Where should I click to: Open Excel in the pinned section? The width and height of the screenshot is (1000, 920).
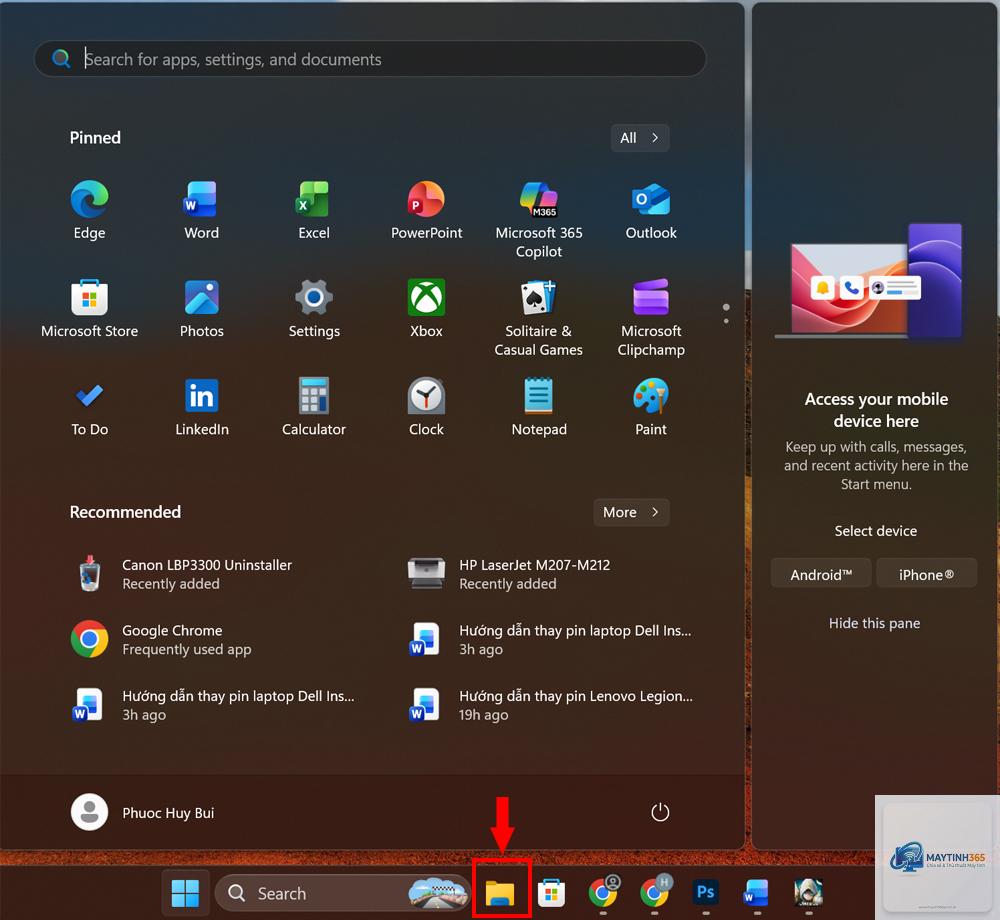(x=314, y=210)
